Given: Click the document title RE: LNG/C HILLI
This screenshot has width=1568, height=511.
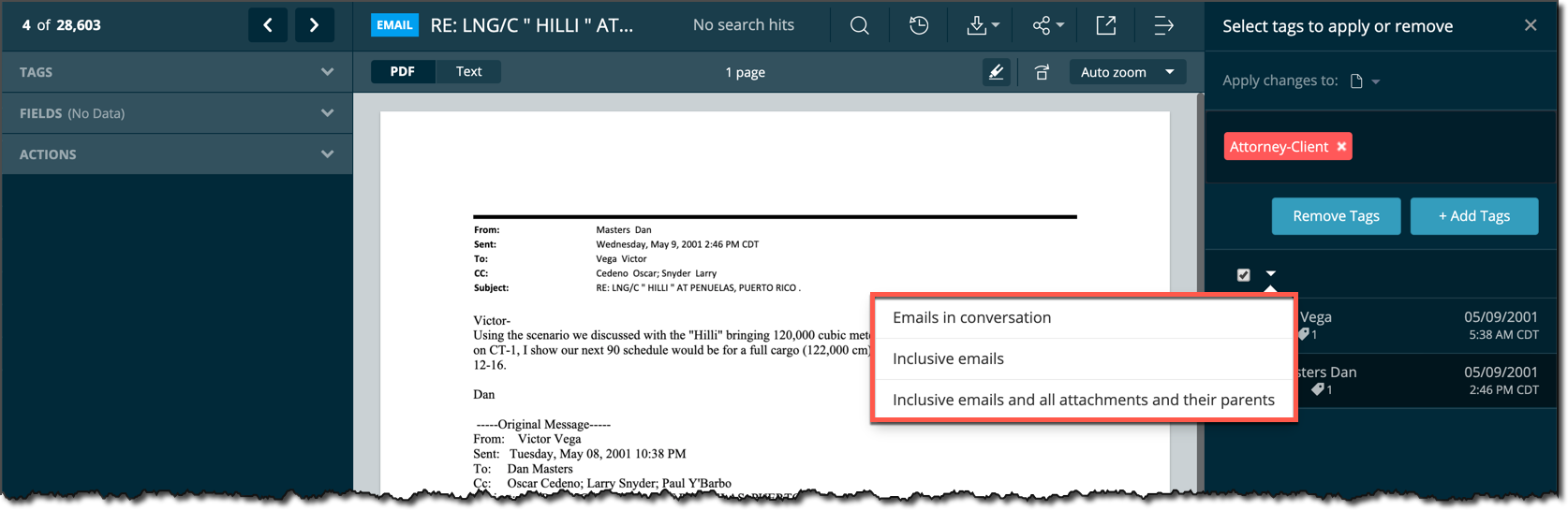Looking at the screenshot, I should click(531, 25).
